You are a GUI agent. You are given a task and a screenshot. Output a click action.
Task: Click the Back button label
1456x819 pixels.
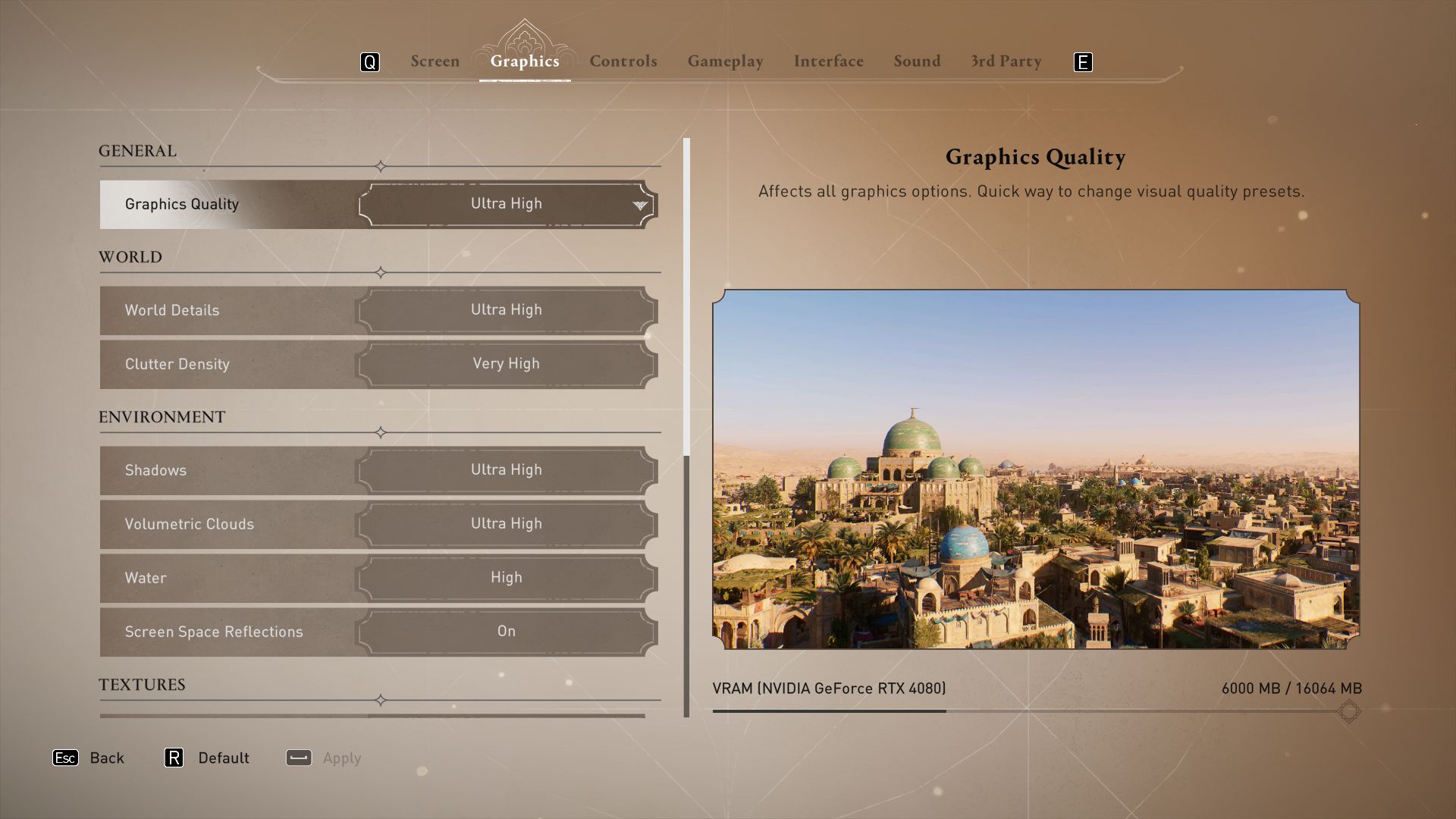107,758
